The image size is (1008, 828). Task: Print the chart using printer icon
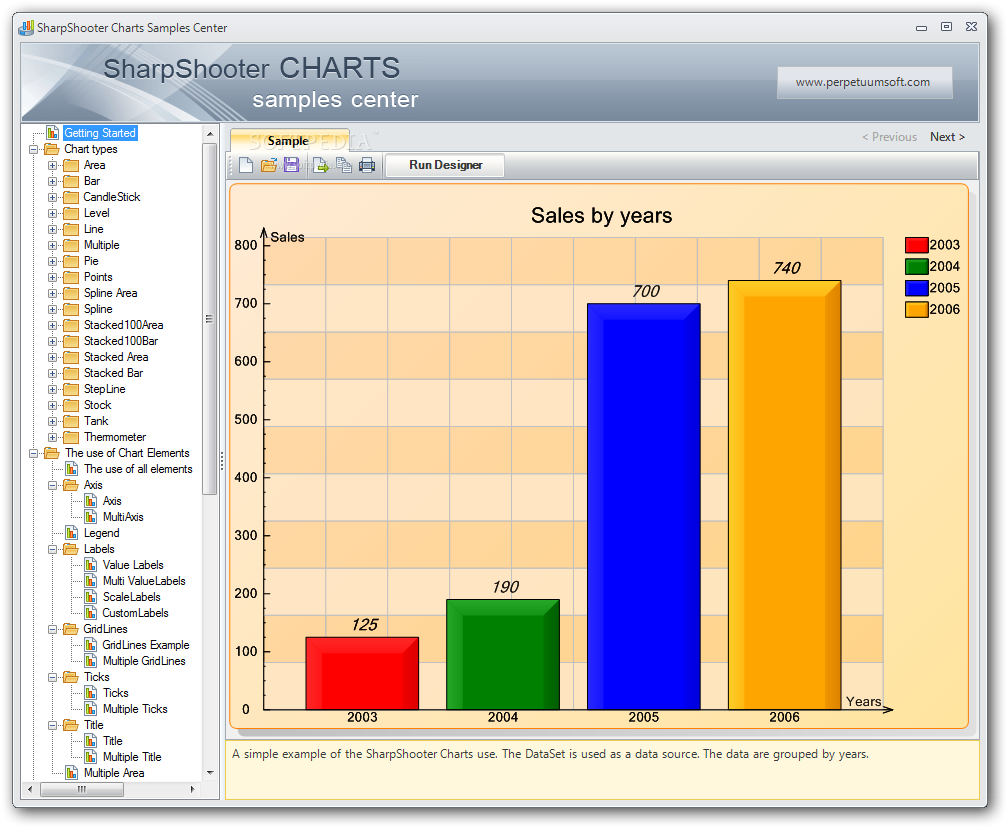click(x=367, y=165)
